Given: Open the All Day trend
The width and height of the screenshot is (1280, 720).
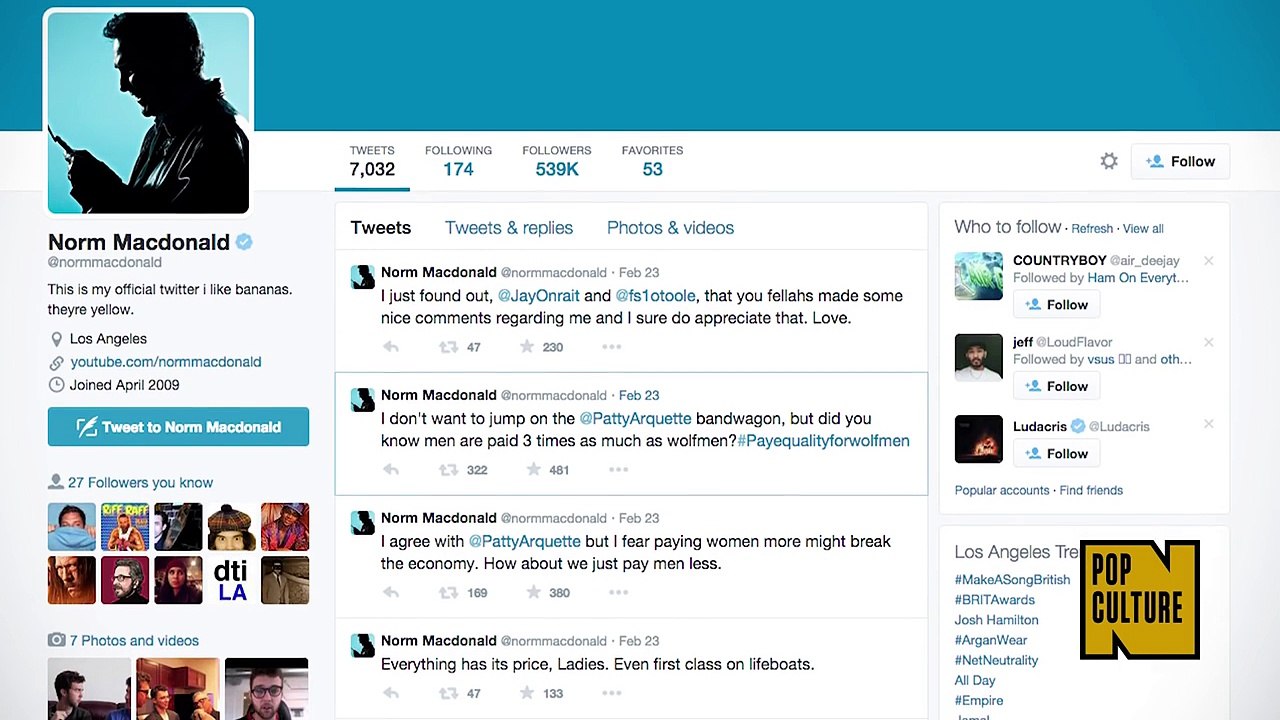Looking at the screenshot, I should (x=975, y=680).
